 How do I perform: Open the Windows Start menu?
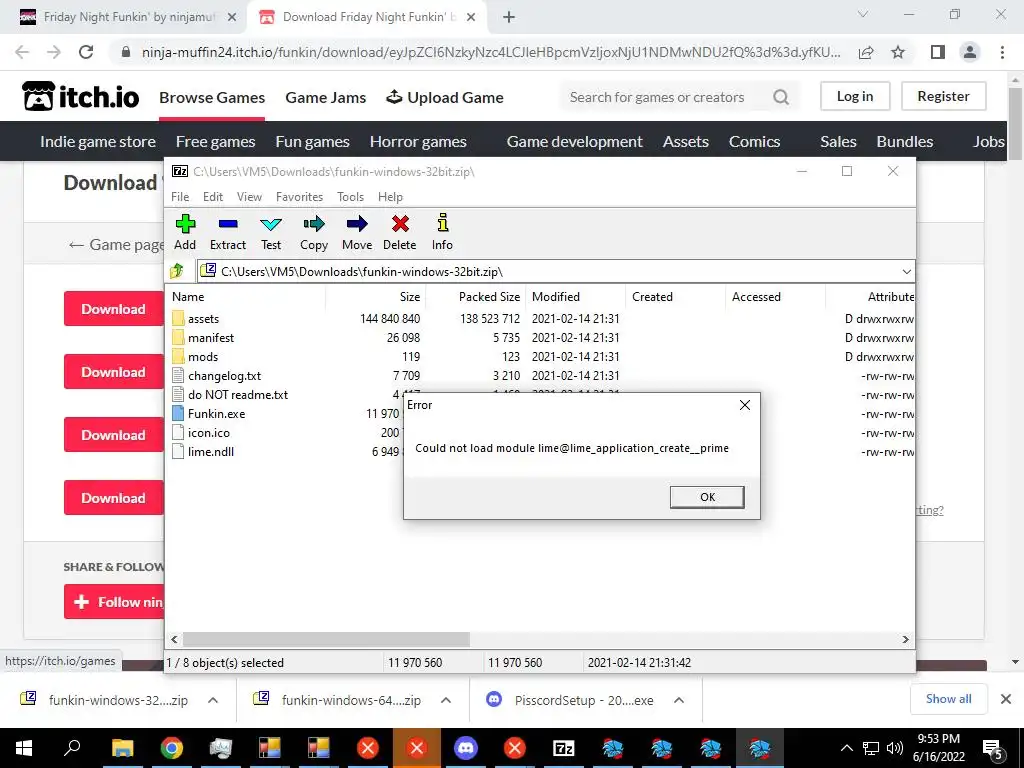[x=24, y=748]
